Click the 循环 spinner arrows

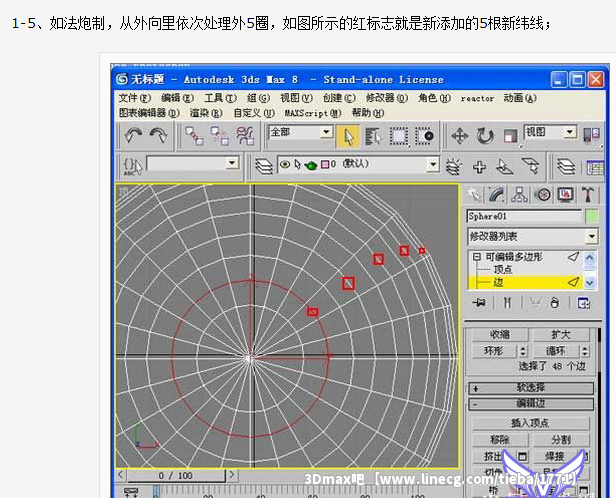(585, 350)
